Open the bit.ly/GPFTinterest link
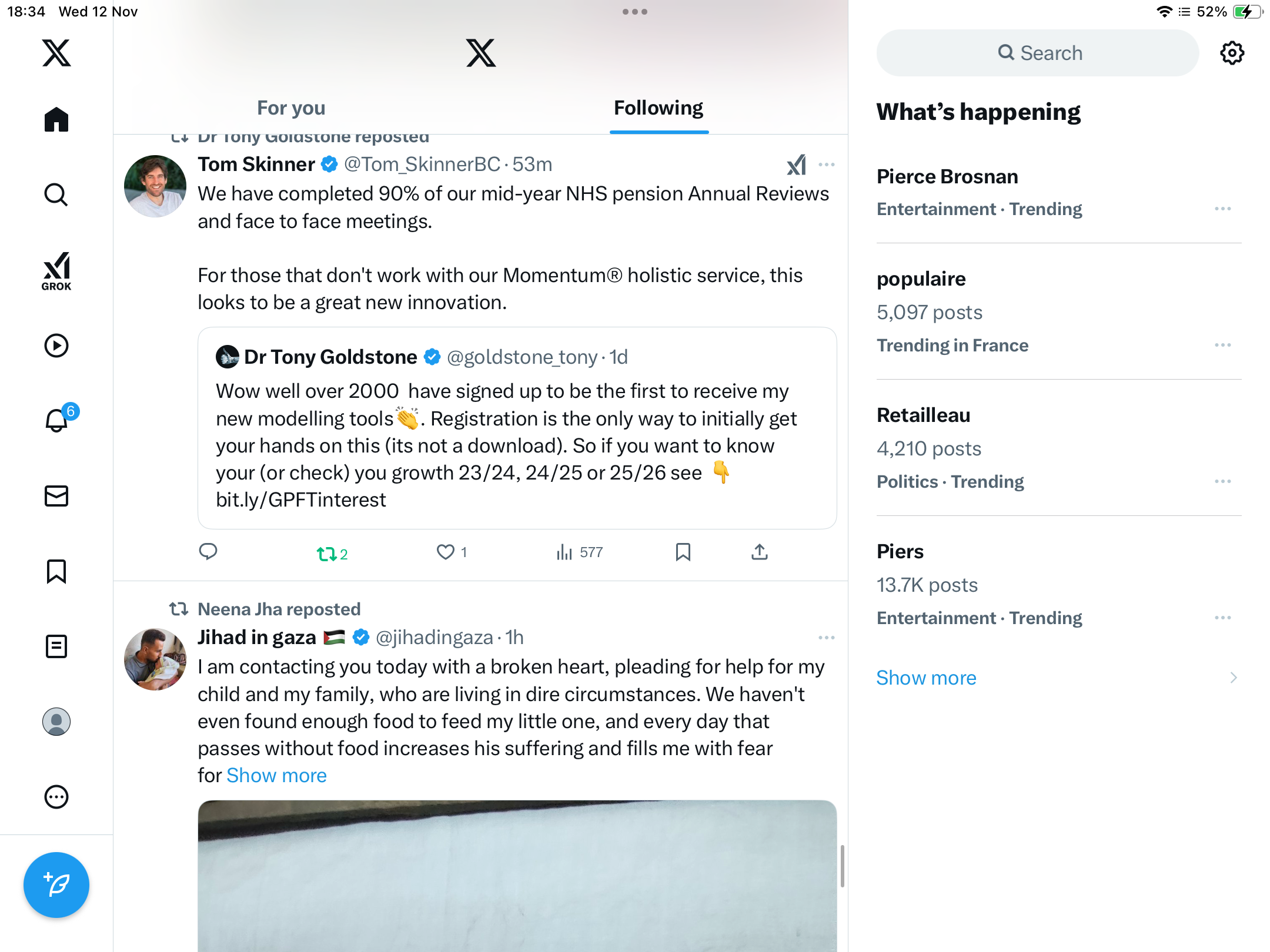The image size is (1270, 952). click(x=300, y=500)
